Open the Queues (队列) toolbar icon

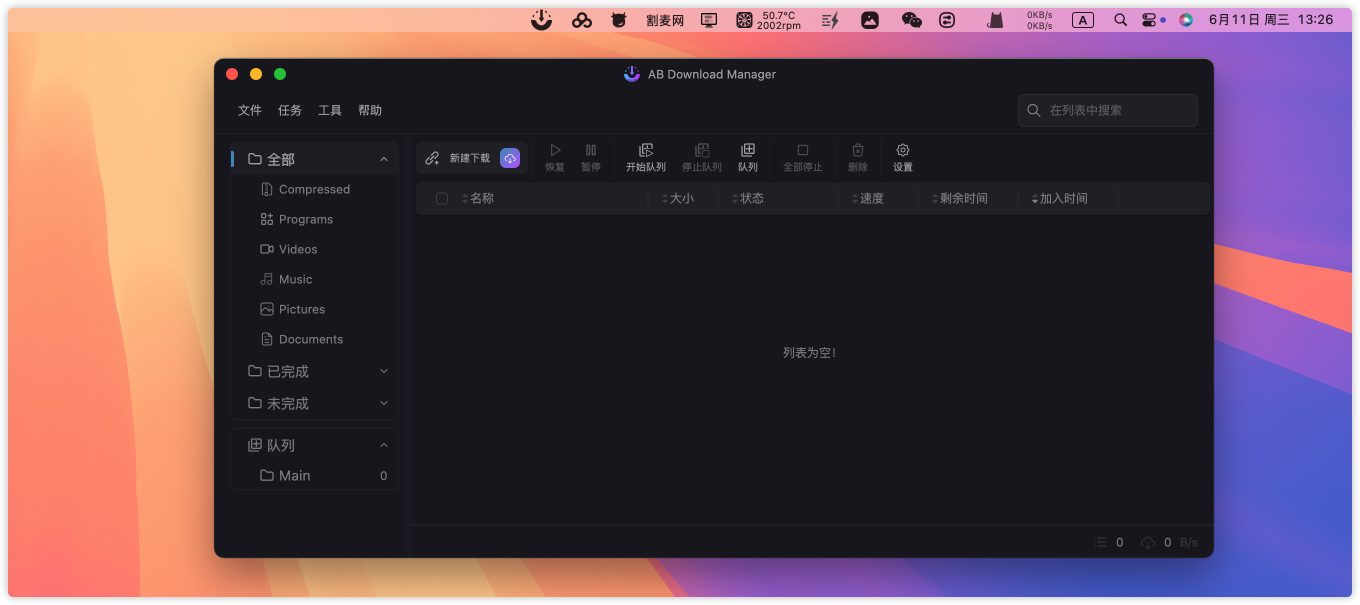click(x=748, y=150)
